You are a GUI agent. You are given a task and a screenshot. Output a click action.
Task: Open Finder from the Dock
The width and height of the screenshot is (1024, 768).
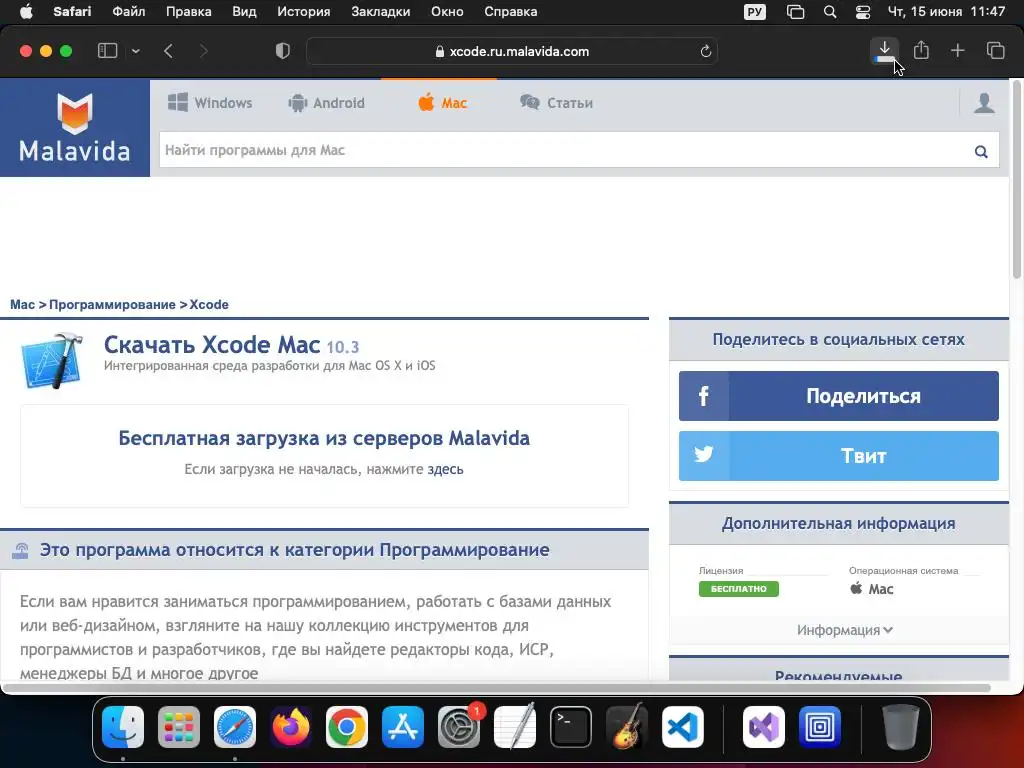click(x=123, y=727)
